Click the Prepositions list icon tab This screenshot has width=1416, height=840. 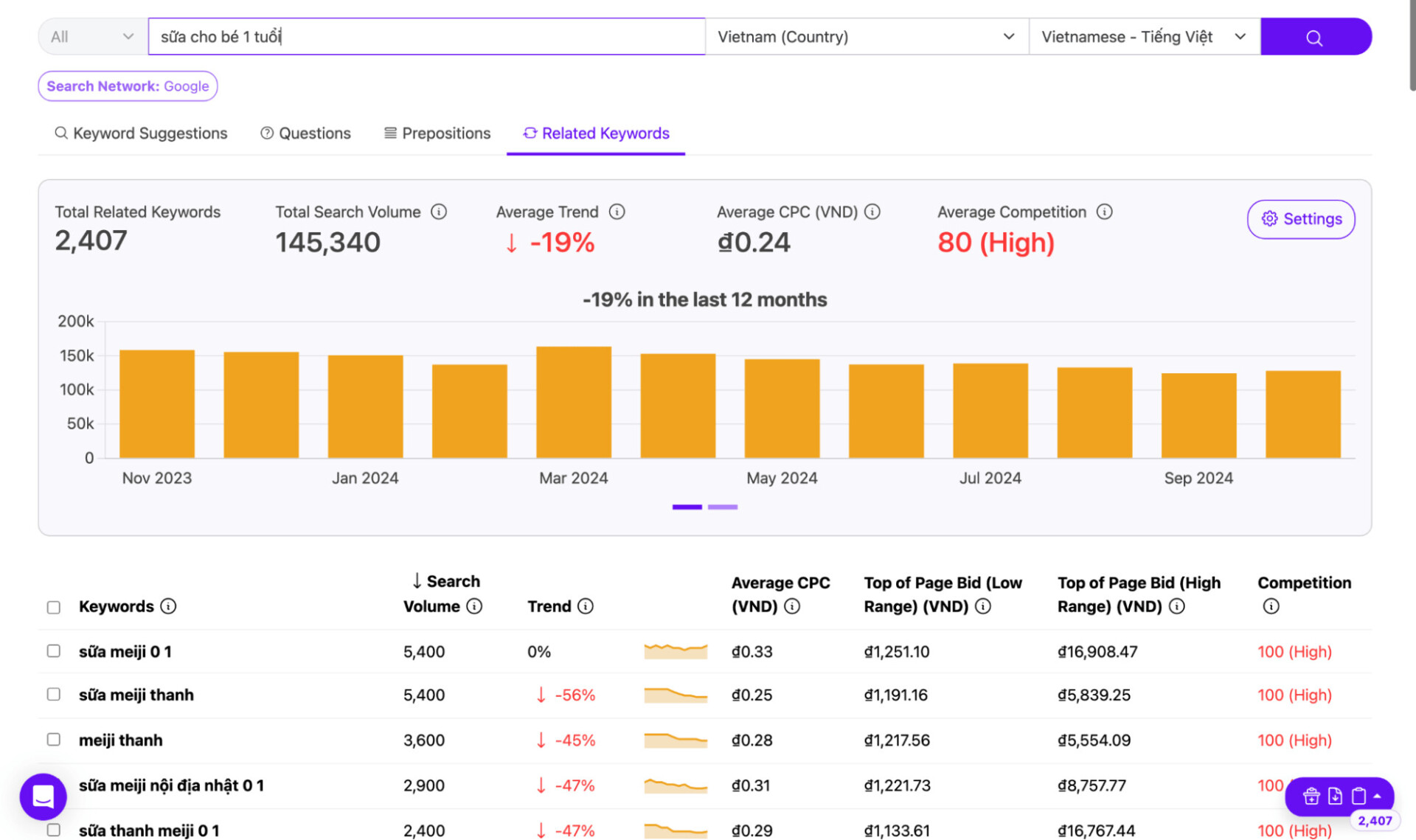pos(437,133)
